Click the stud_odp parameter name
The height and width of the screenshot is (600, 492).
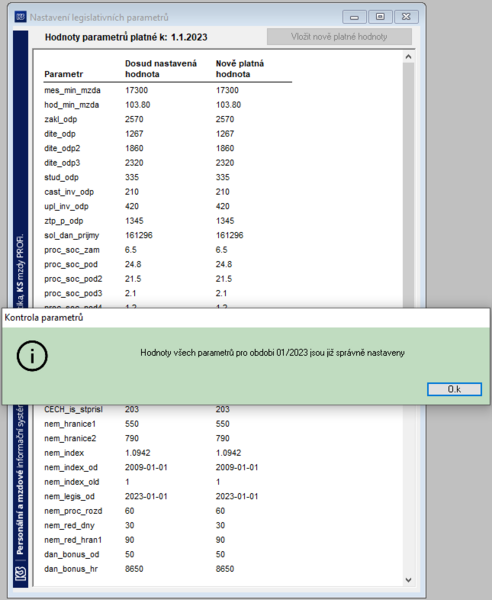pos(61,178)
